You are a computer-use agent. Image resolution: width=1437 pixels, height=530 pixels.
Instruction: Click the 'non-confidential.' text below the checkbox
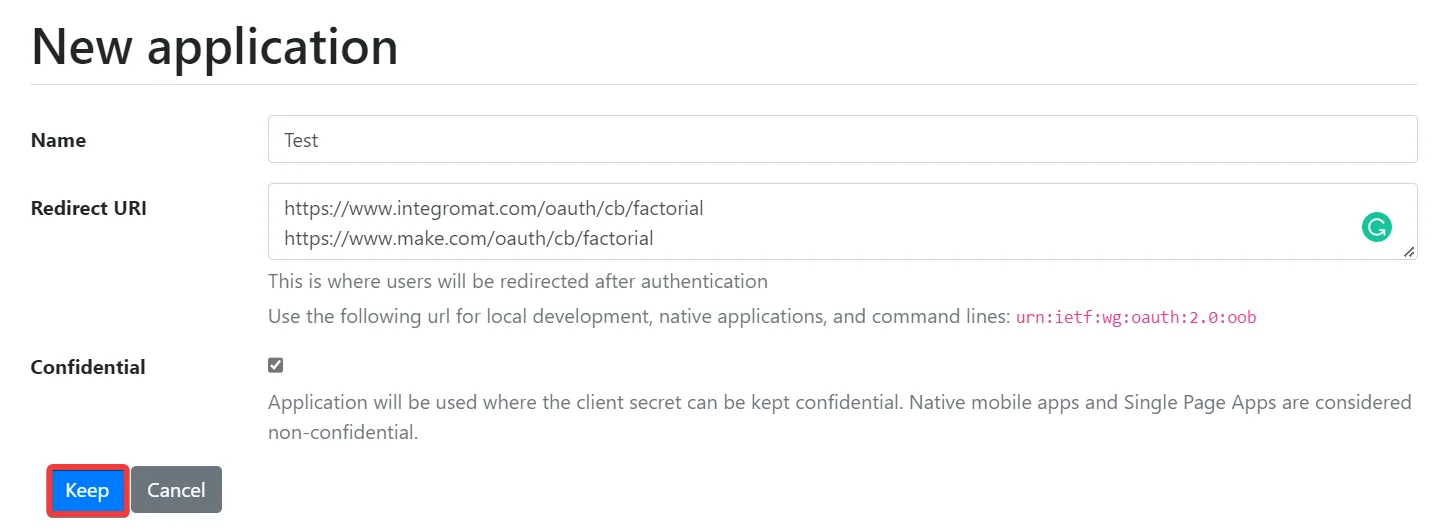pos(342,433)
